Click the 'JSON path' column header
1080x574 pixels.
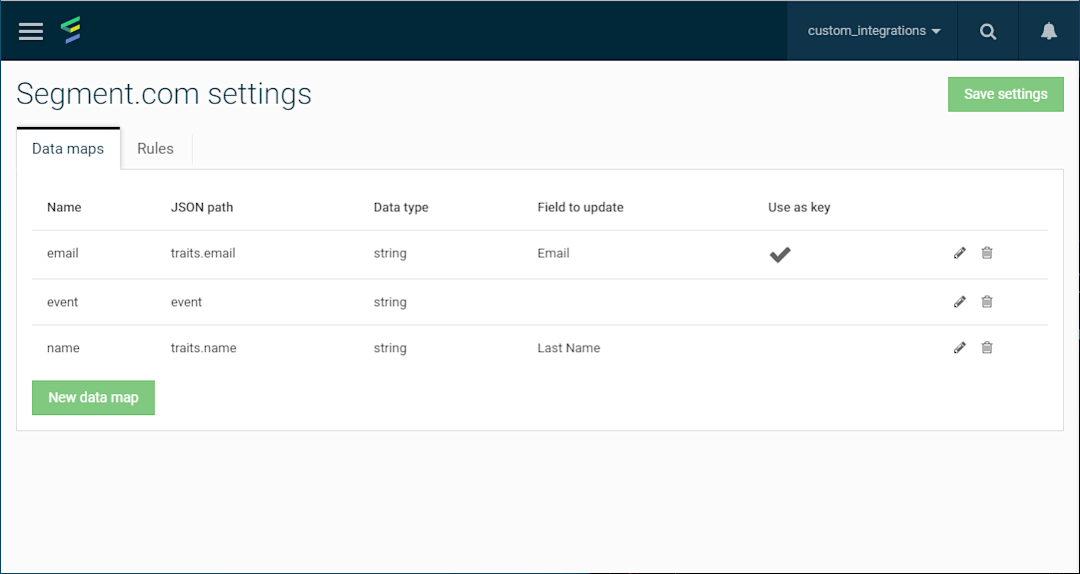(202, 207)
